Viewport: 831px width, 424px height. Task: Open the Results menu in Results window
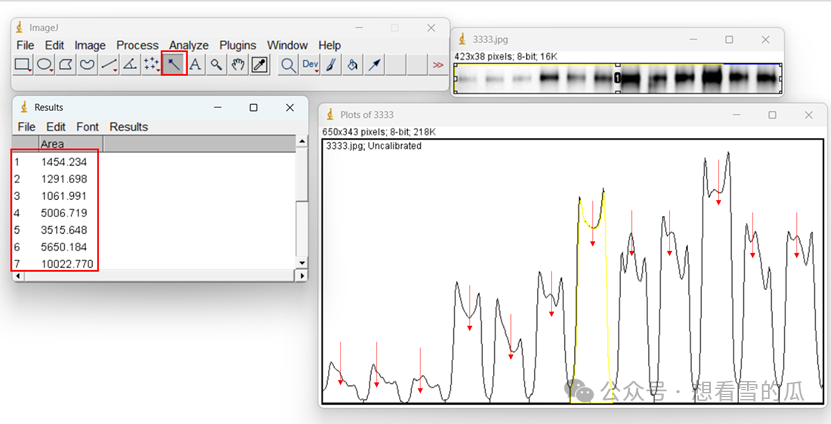tap(129, 127)
